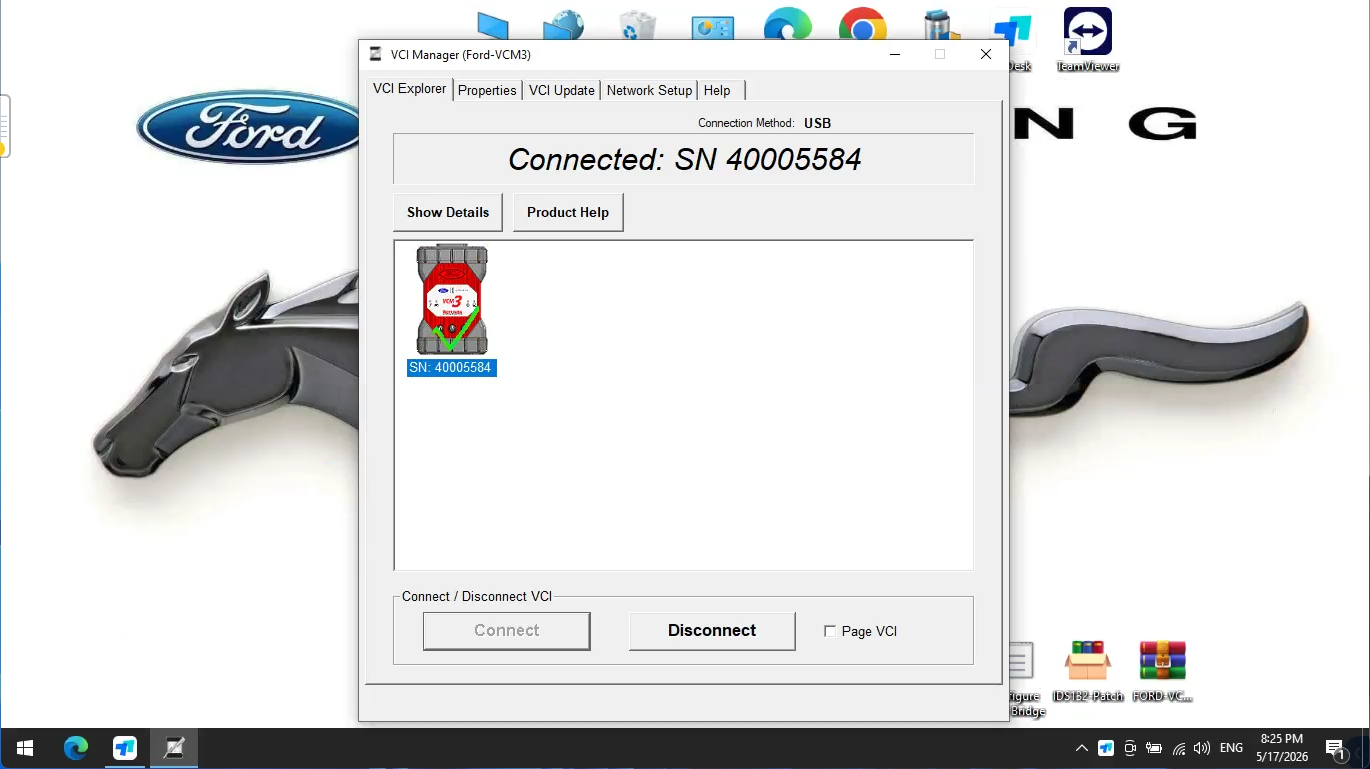
Task: Open the IDS132-Patch archive on desktop
Action: coord(1088,671)
